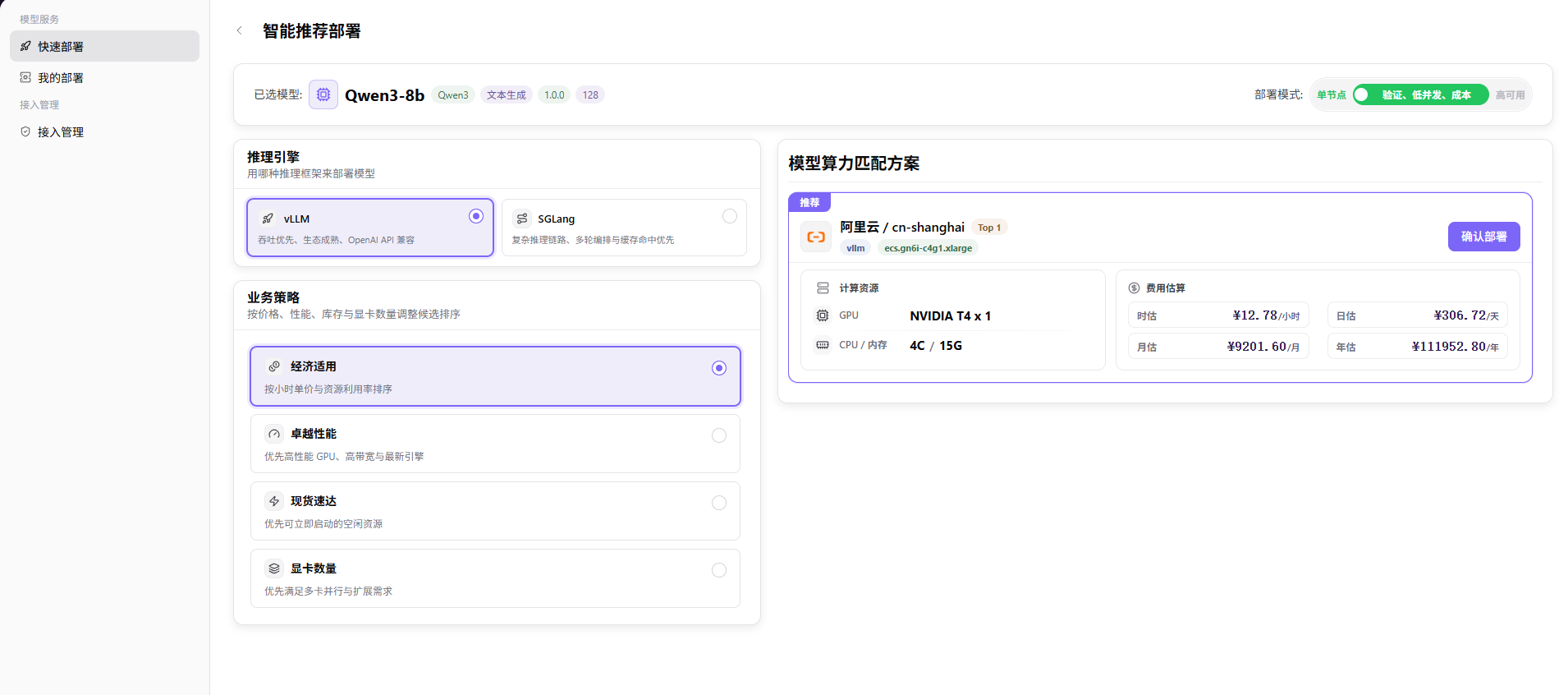Click the ecs.gn6i-c4g1.xlarge instance tag
1568x695 pixels.
928,248
